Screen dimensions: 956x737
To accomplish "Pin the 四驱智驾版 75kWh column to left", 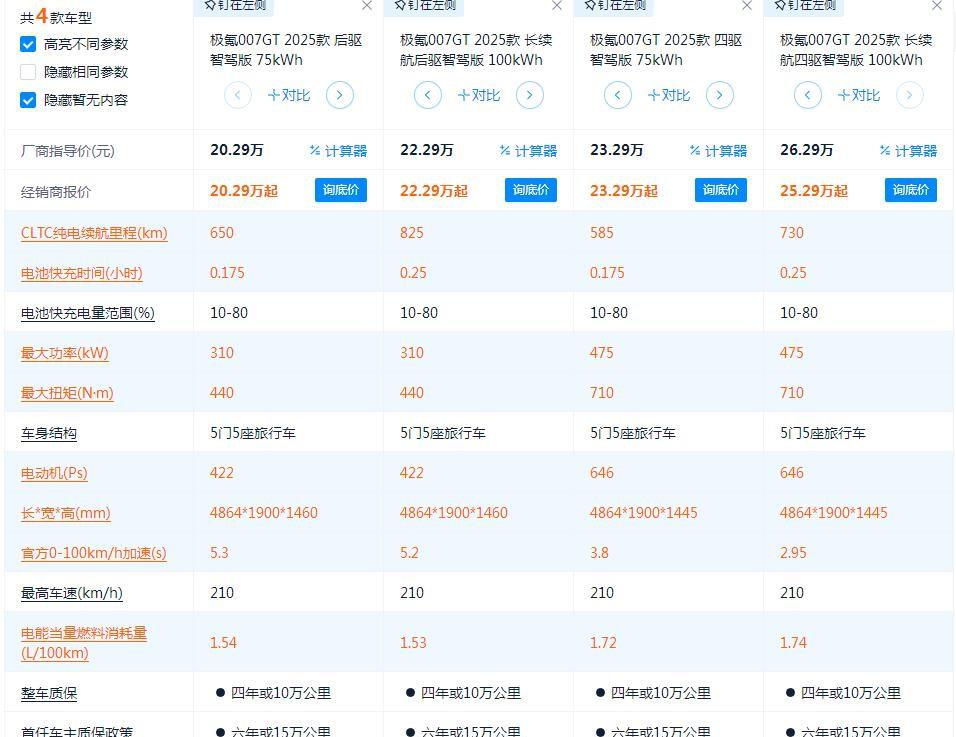I will pyautogui.click(x=616, y=5).
